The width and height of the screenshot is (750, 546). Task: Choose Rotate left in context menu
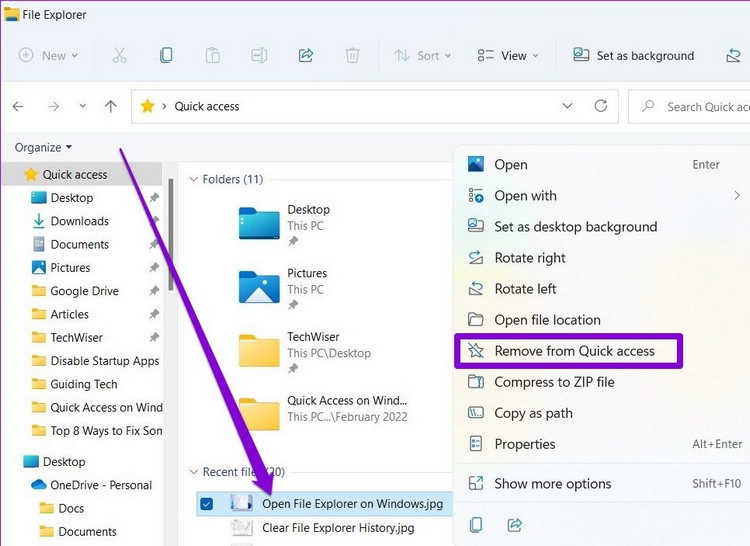click(602, 289)
